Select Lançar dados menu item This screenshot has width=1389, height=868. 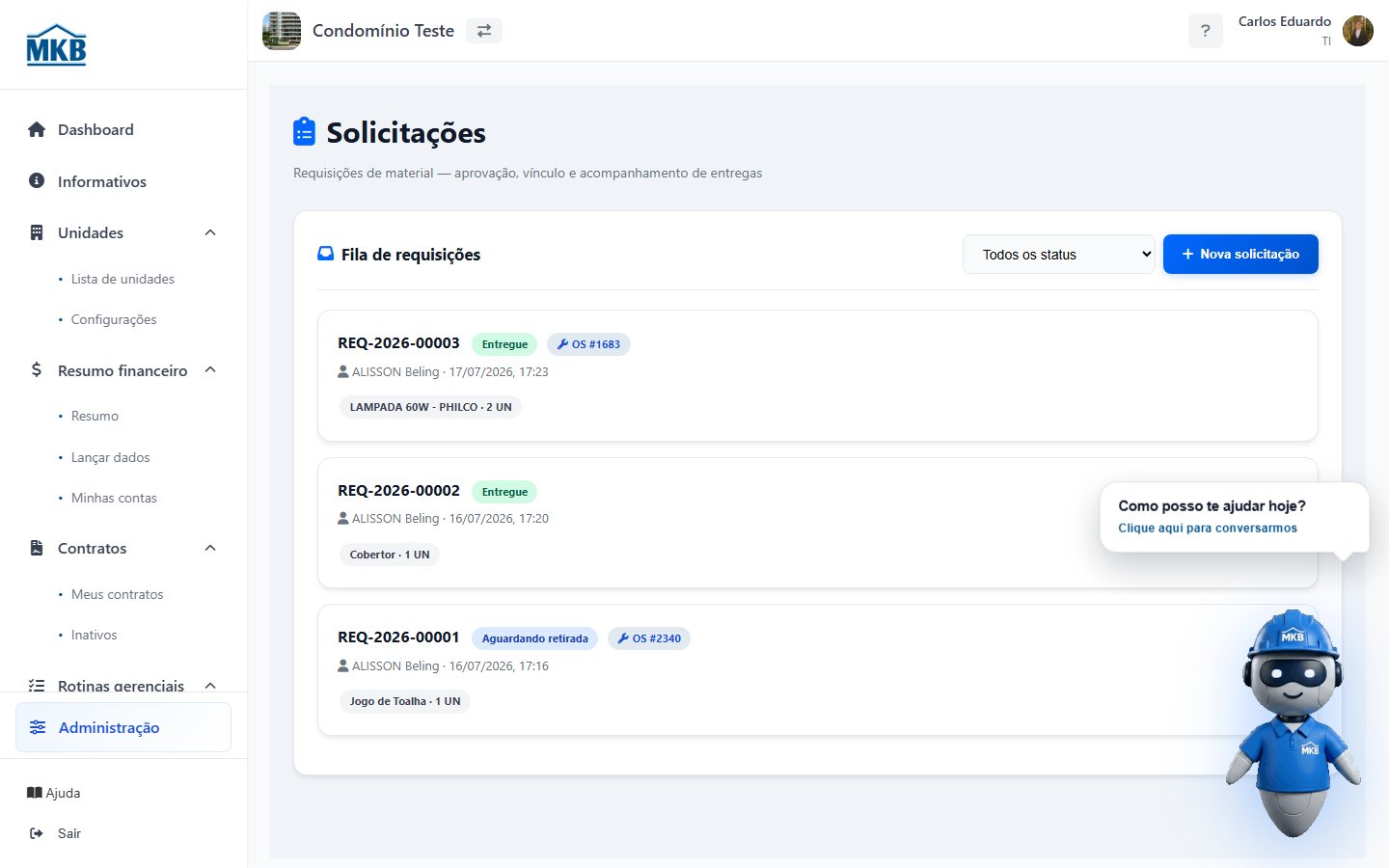[110, 457]
